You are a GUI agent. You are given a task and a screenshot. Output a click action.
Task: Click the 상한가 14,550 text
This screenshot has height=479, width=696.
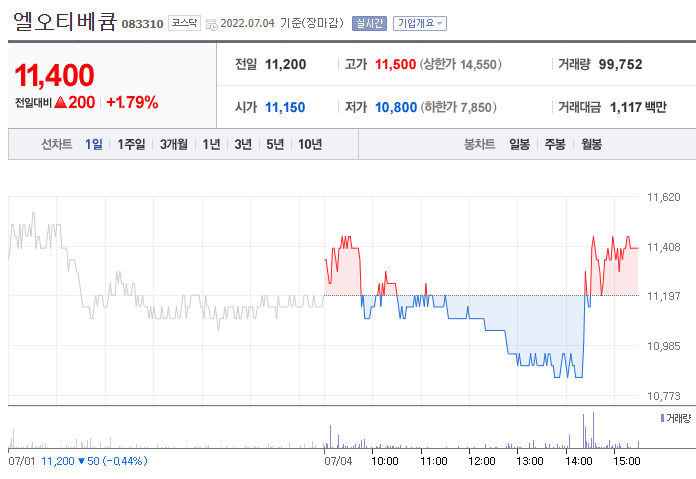(460, 64)
